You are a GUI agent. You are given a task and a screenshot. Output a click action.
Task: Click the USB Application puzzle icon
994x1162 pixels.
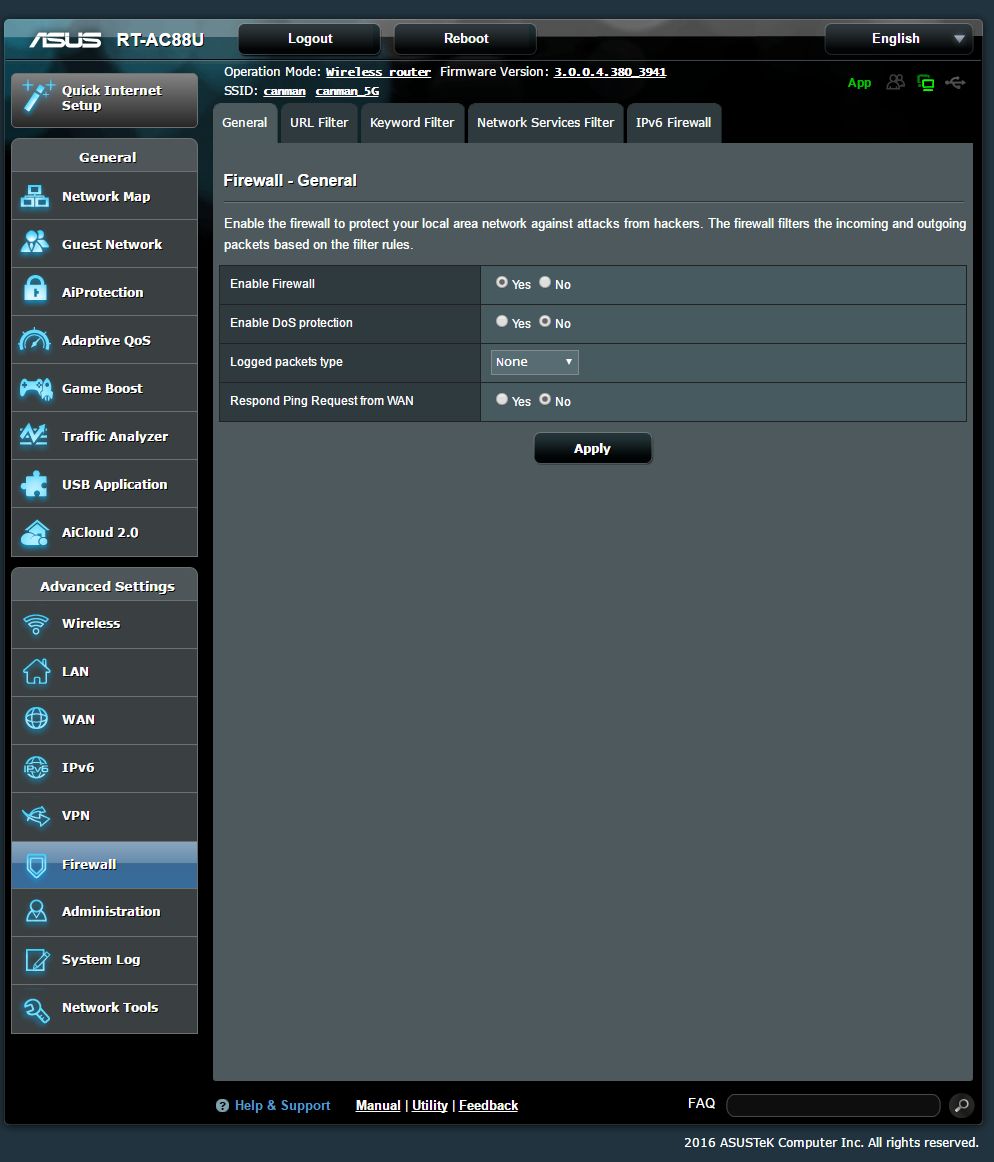click(35, 484)
